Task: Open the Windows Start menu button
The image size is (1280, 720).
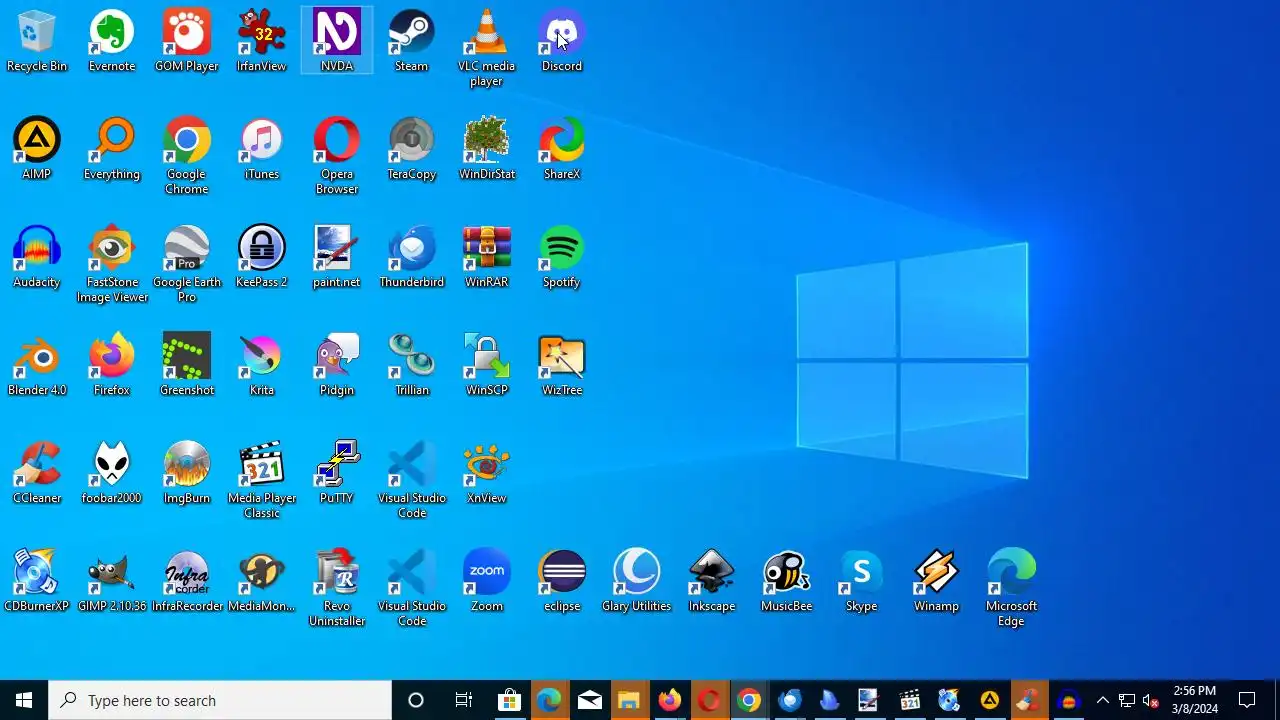Action: pos(24,700)
